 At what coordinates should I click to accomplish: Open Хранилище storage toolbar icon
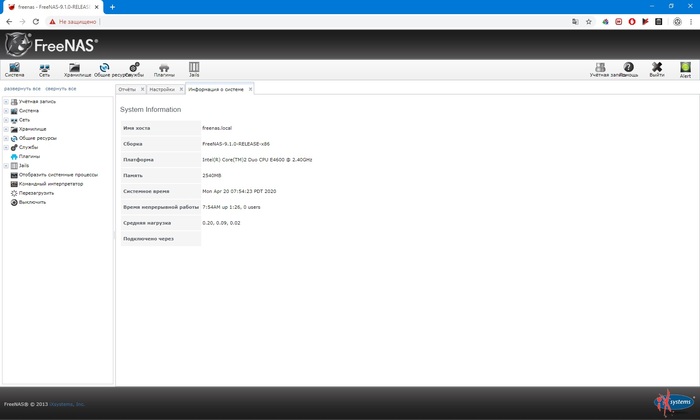pyautogui.click(x=77, y=69)
